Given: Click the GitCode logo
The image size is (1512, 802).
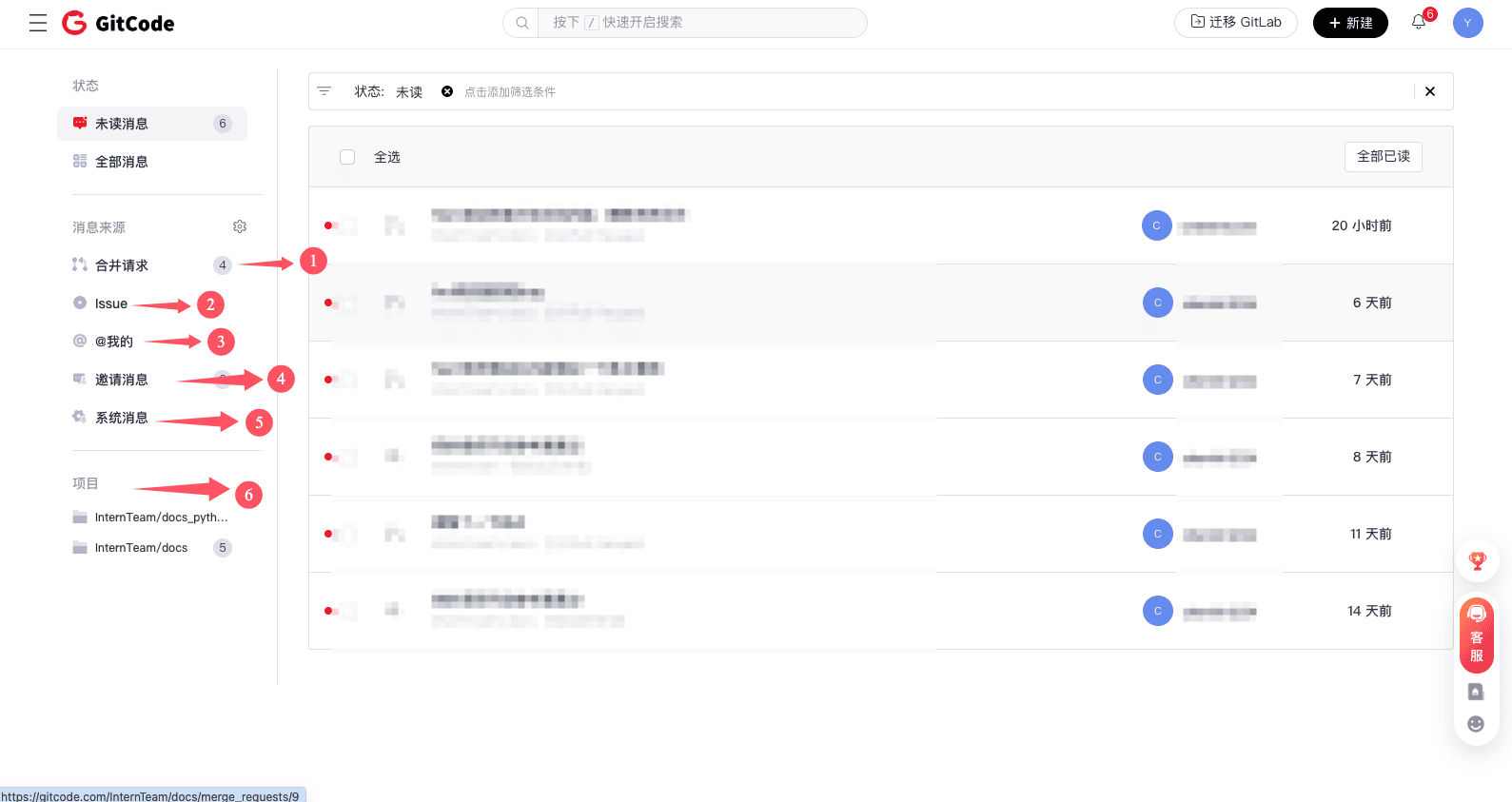Looking at the screenshot, I should point(118,23).
